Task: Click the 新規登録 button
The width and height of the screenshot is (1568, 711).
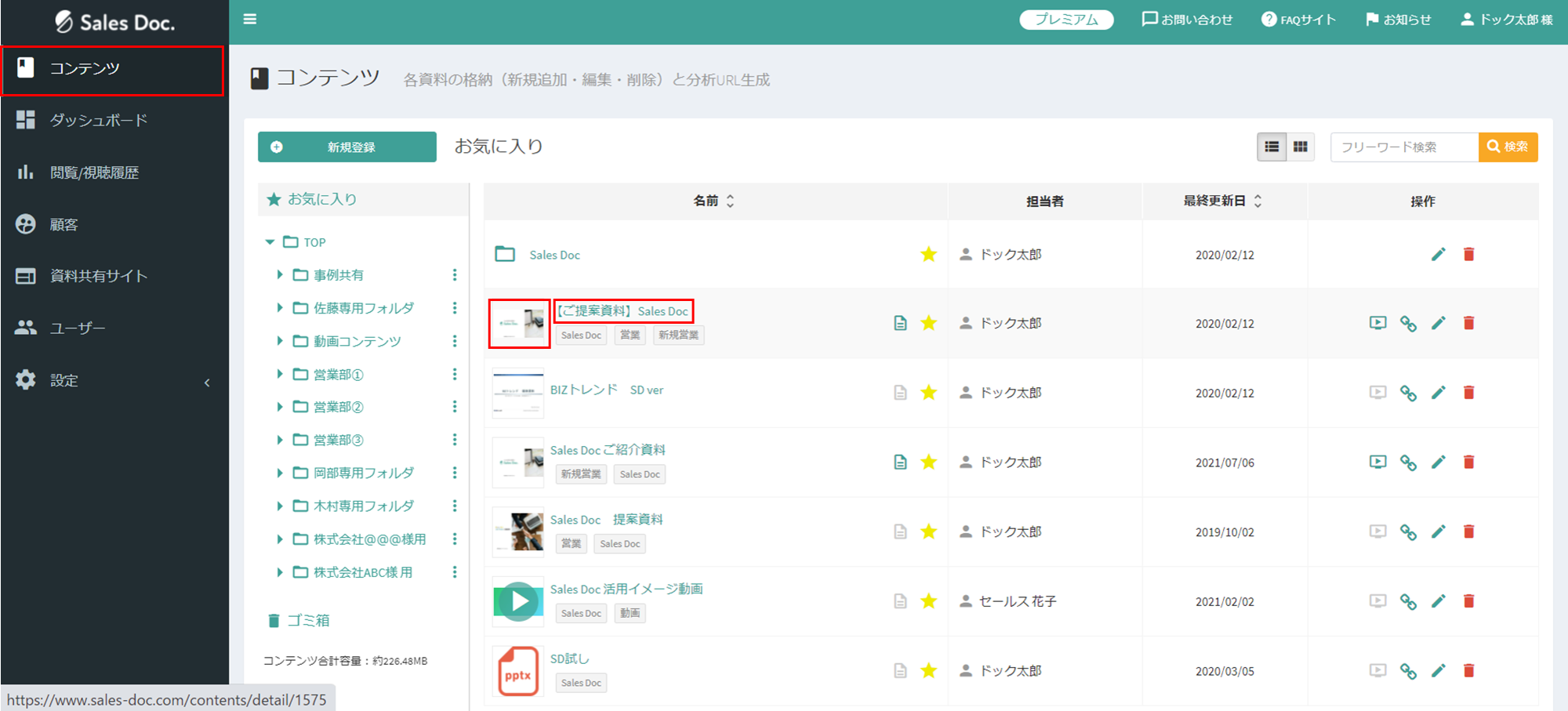Action: 347,147
